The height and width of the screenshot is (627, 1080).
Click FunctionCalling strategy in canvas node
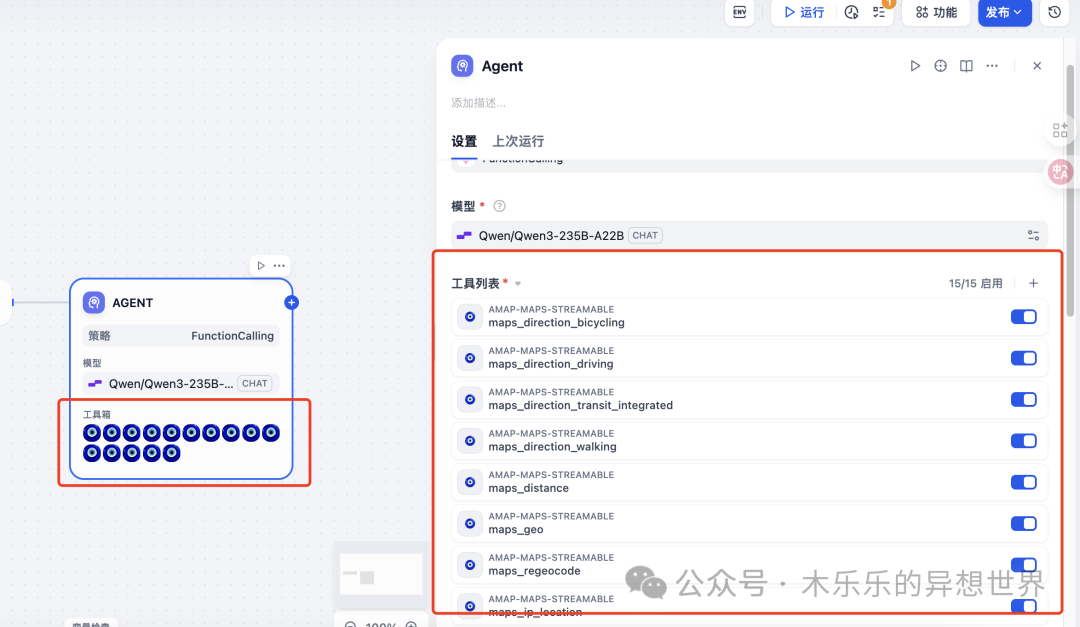click(x=180, y=336)
